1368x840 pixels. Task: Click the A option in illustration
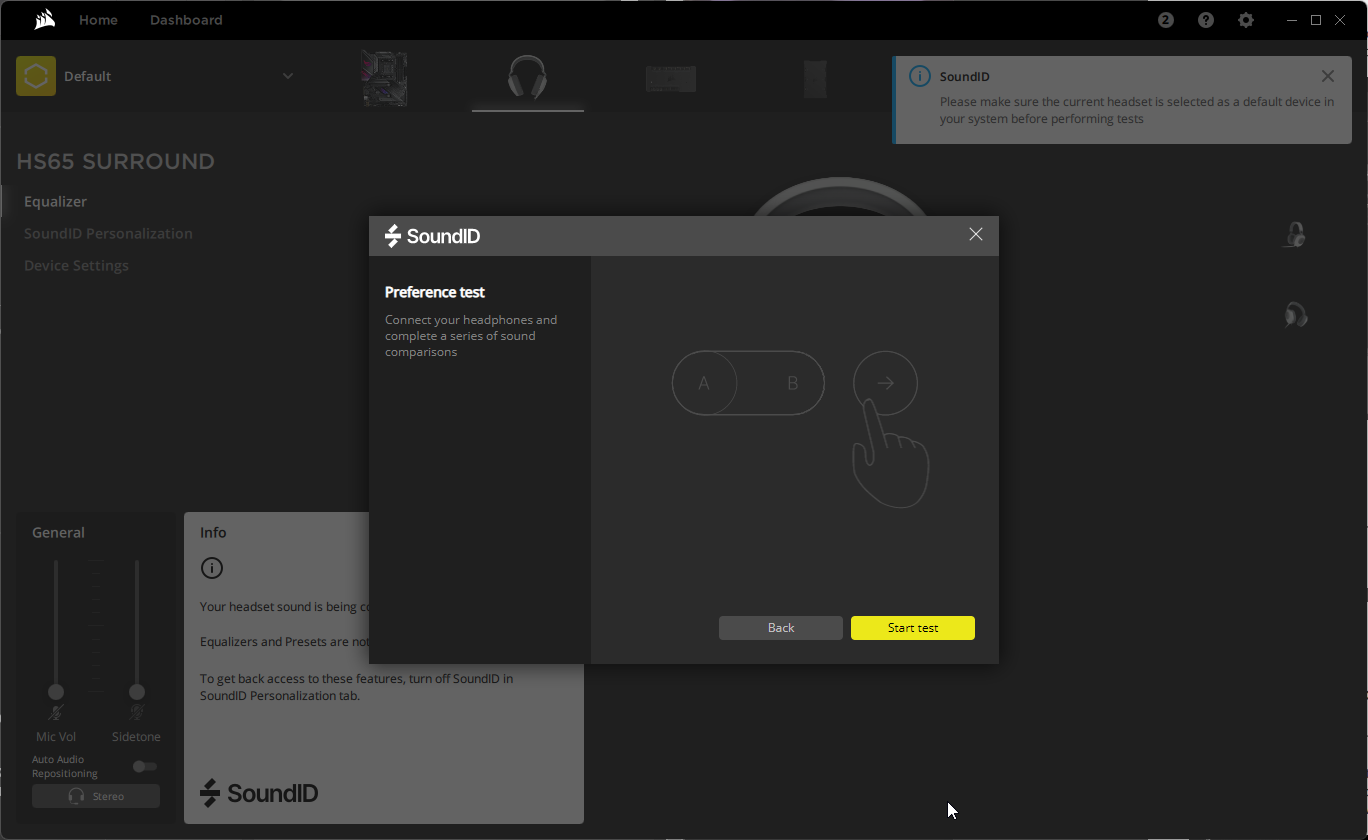(x=704, y=383)
